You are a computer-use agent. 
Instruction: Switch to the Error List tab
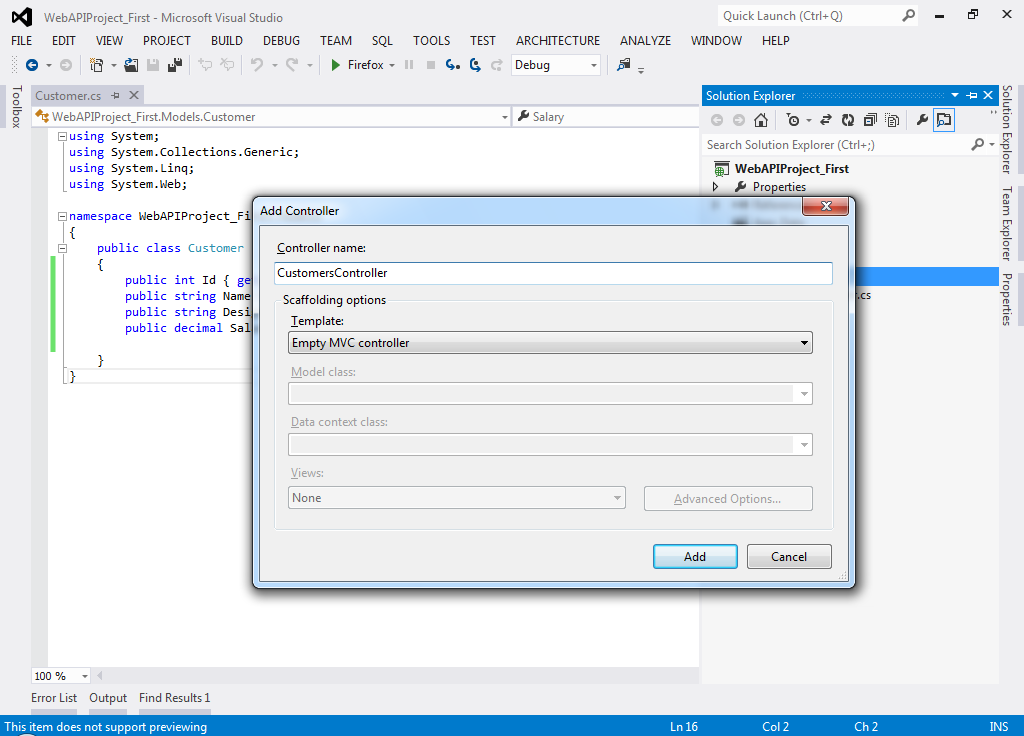tap(54, 697)
